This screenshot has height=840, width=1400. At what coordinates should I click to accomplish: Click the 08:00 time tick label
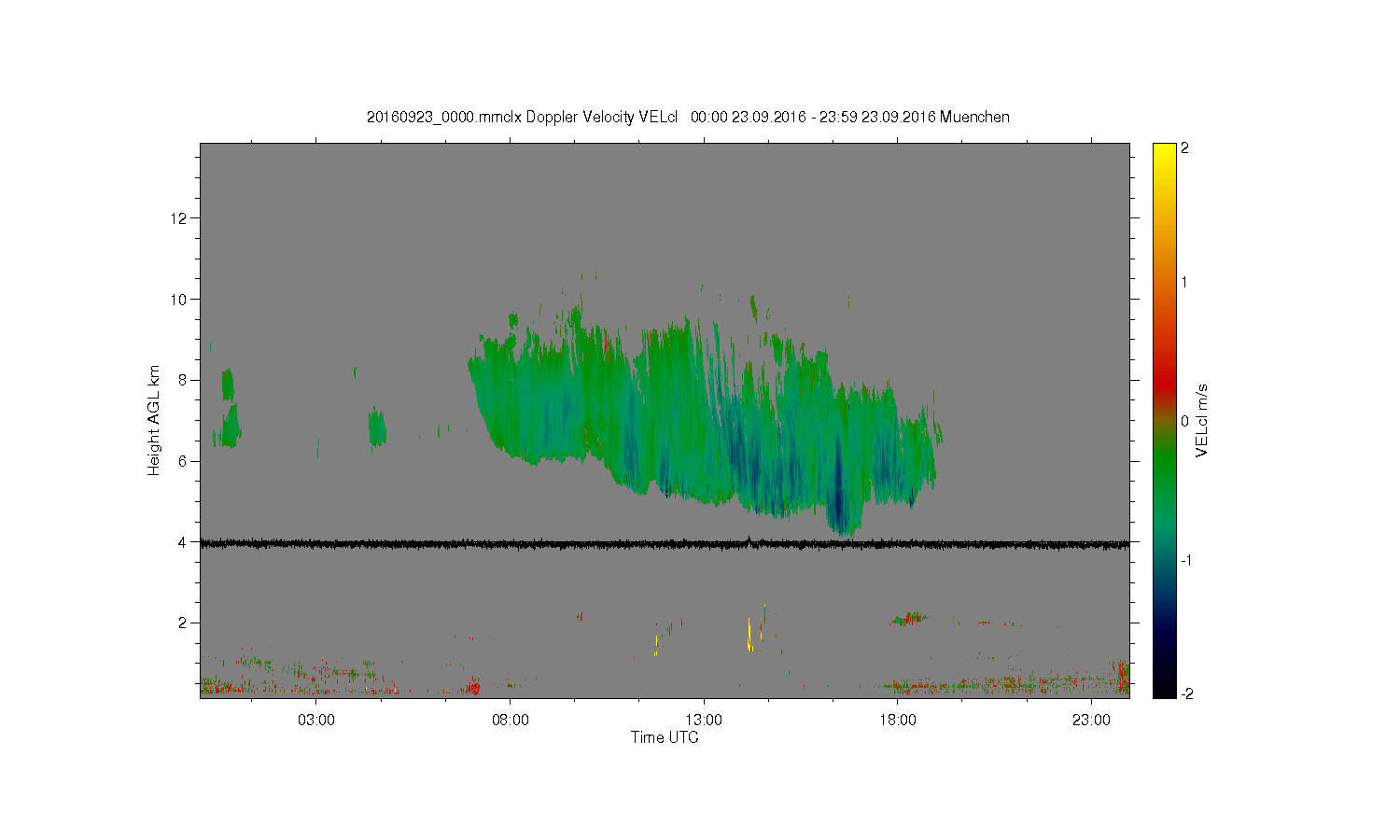click(x=511, y=721)
